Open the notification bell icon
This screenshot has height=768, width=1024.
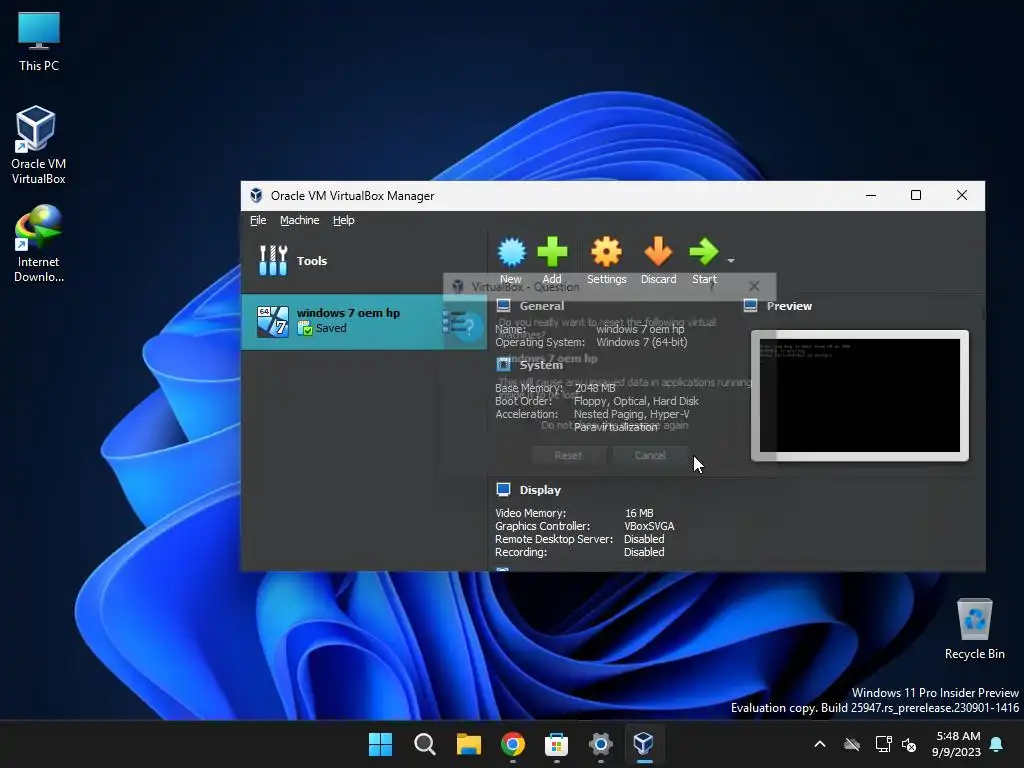coord(997,744)
